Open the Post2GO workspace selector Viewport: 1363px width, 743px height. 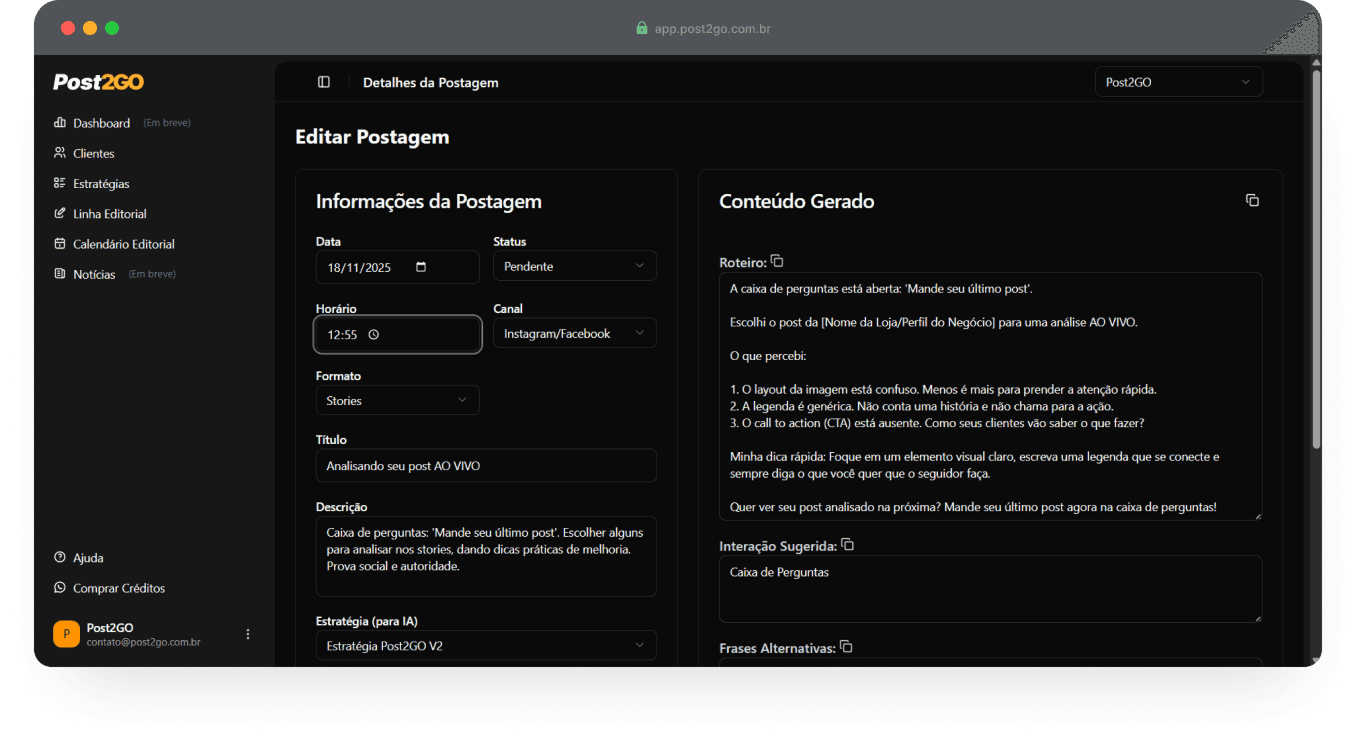click(1178, 82)
